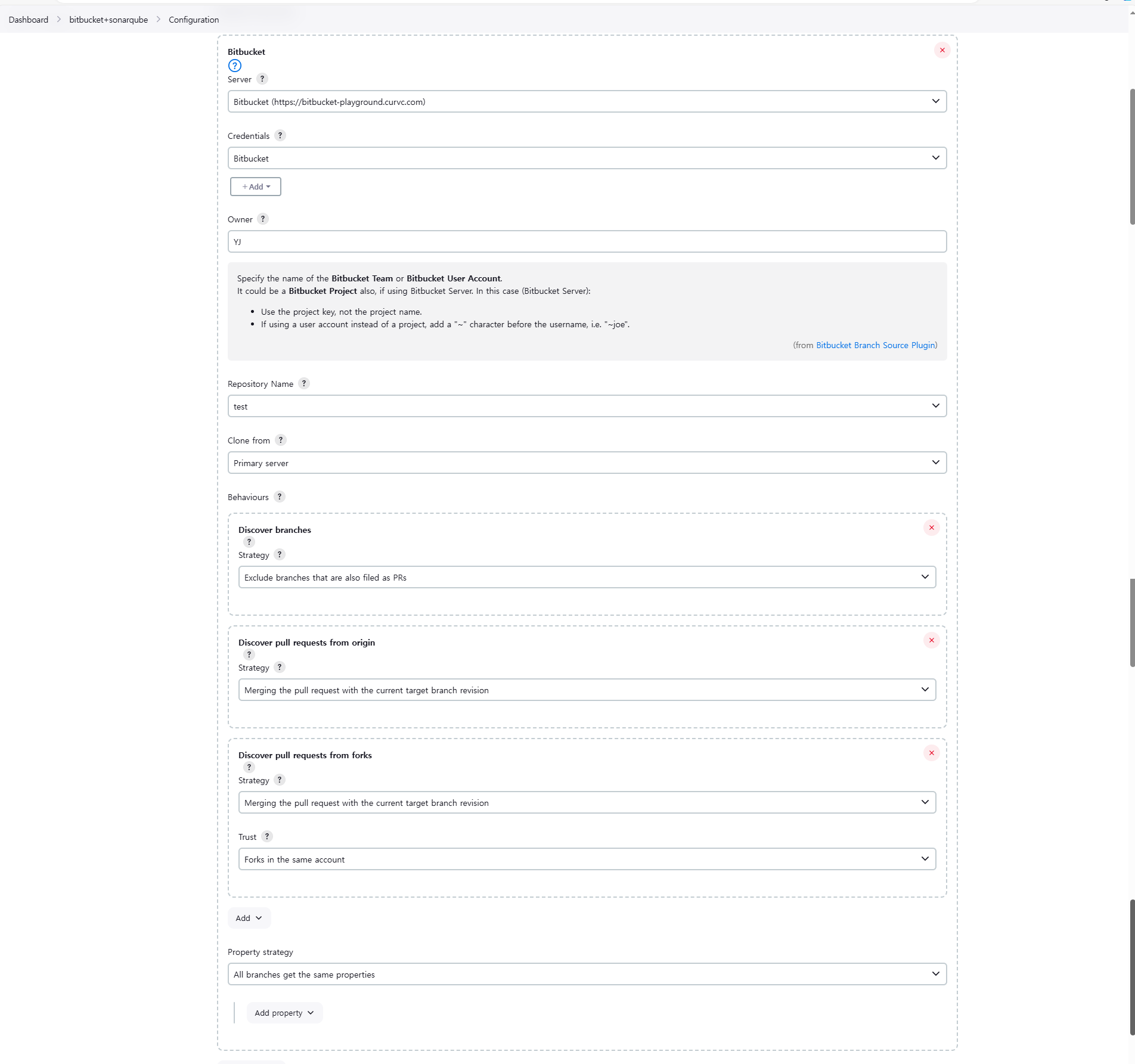Click the +Add credentials button
1135x1064 pixels.
click(x=256, y=187)
